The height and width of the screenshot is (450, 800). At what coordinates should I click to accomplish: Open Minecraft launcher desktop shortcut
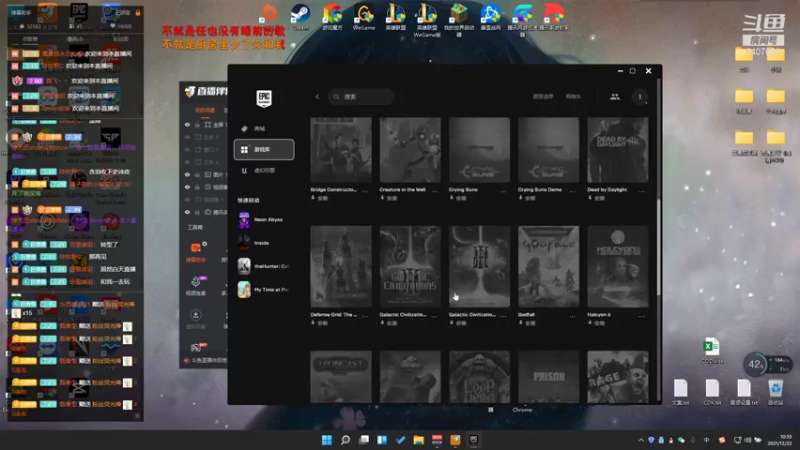click(x=459, y=19)
